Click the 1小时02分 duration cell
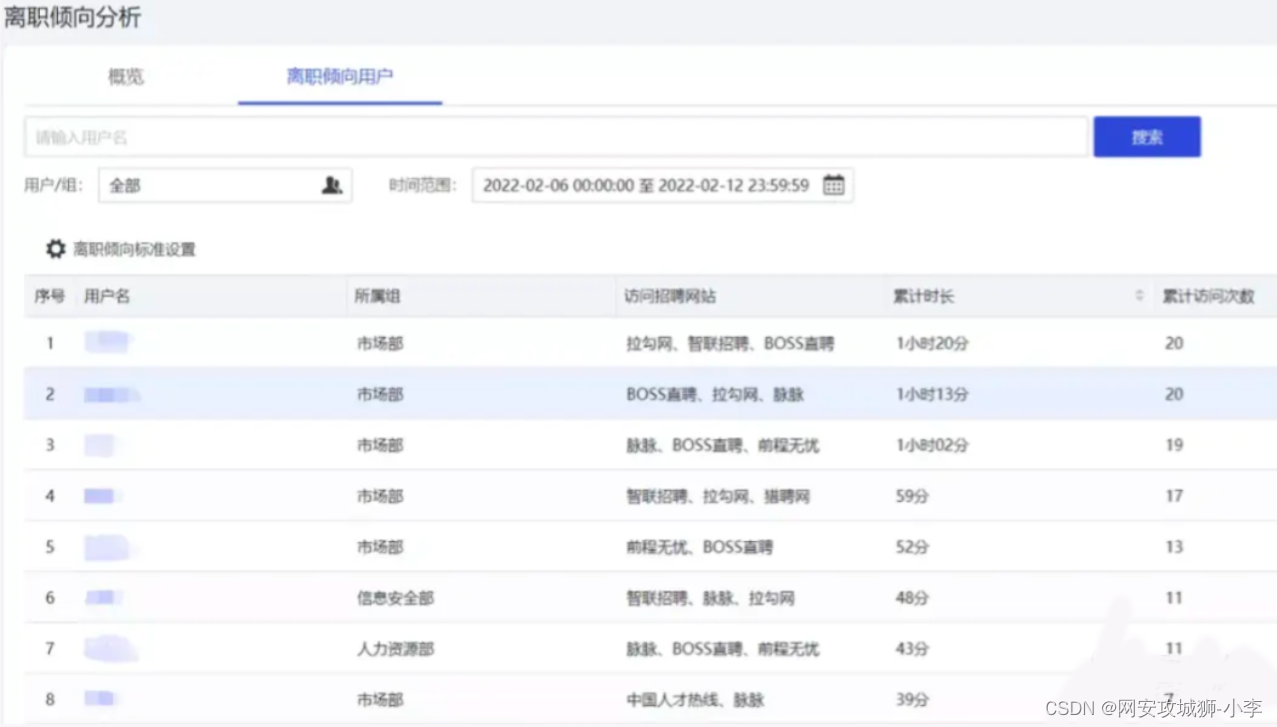The image size is (1277, 727). (933, 445)
